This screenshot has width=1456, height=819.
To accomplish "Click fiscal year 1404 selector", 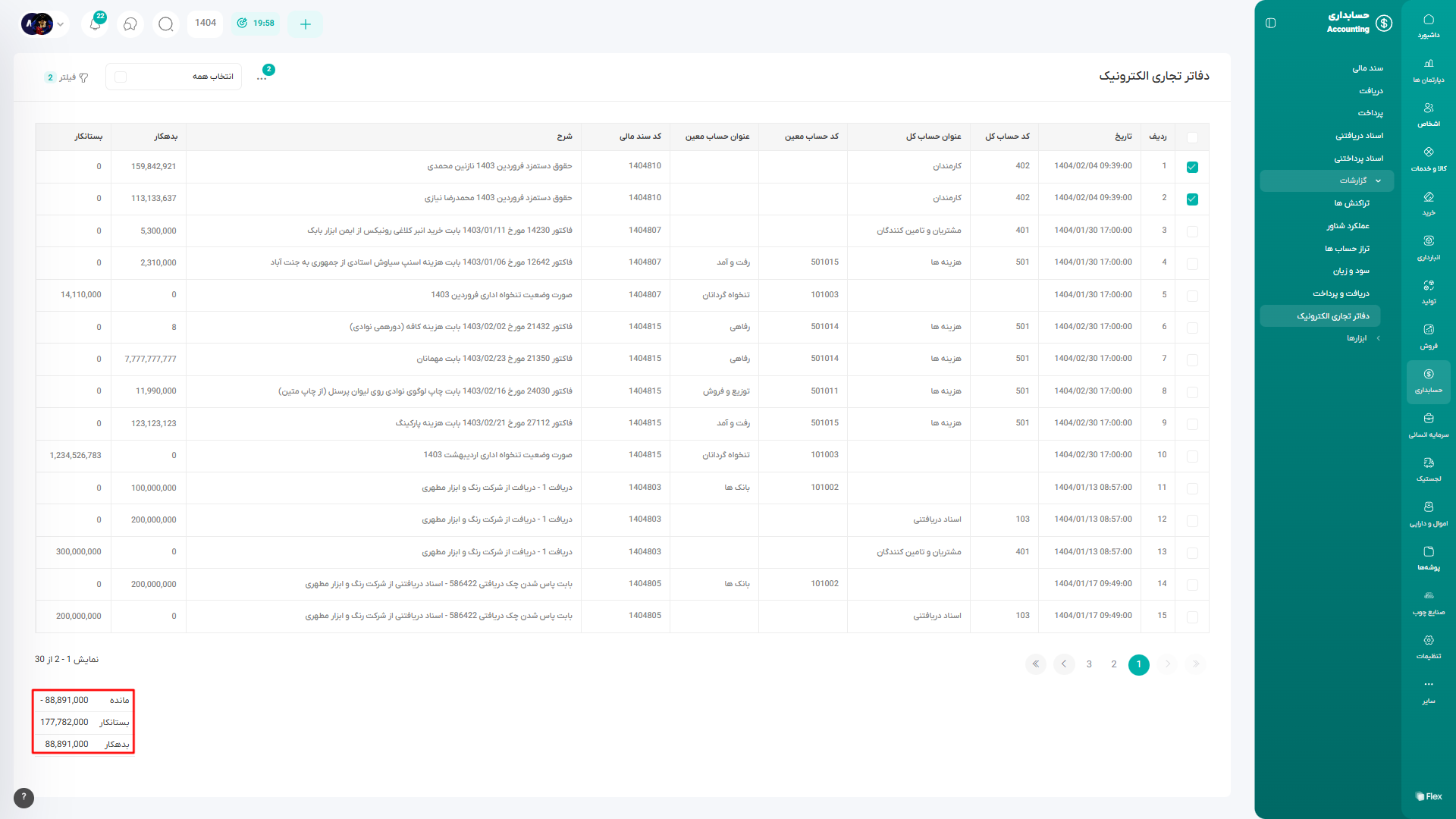I will click(x=206, y=23).
